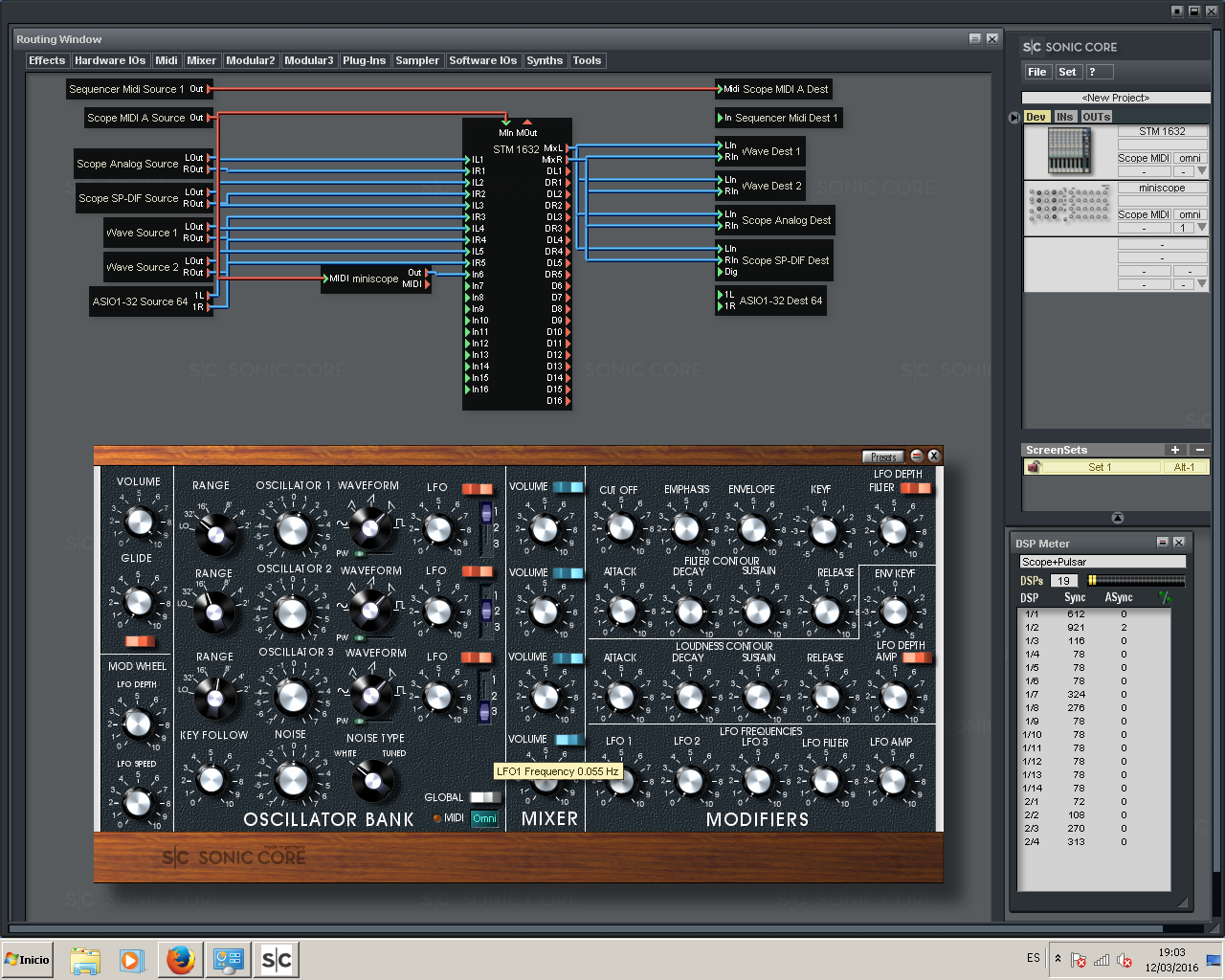Screen dimensions: 1225x980
Task: Toggle the second Mixer Volume switch
Action: [568, 573]
